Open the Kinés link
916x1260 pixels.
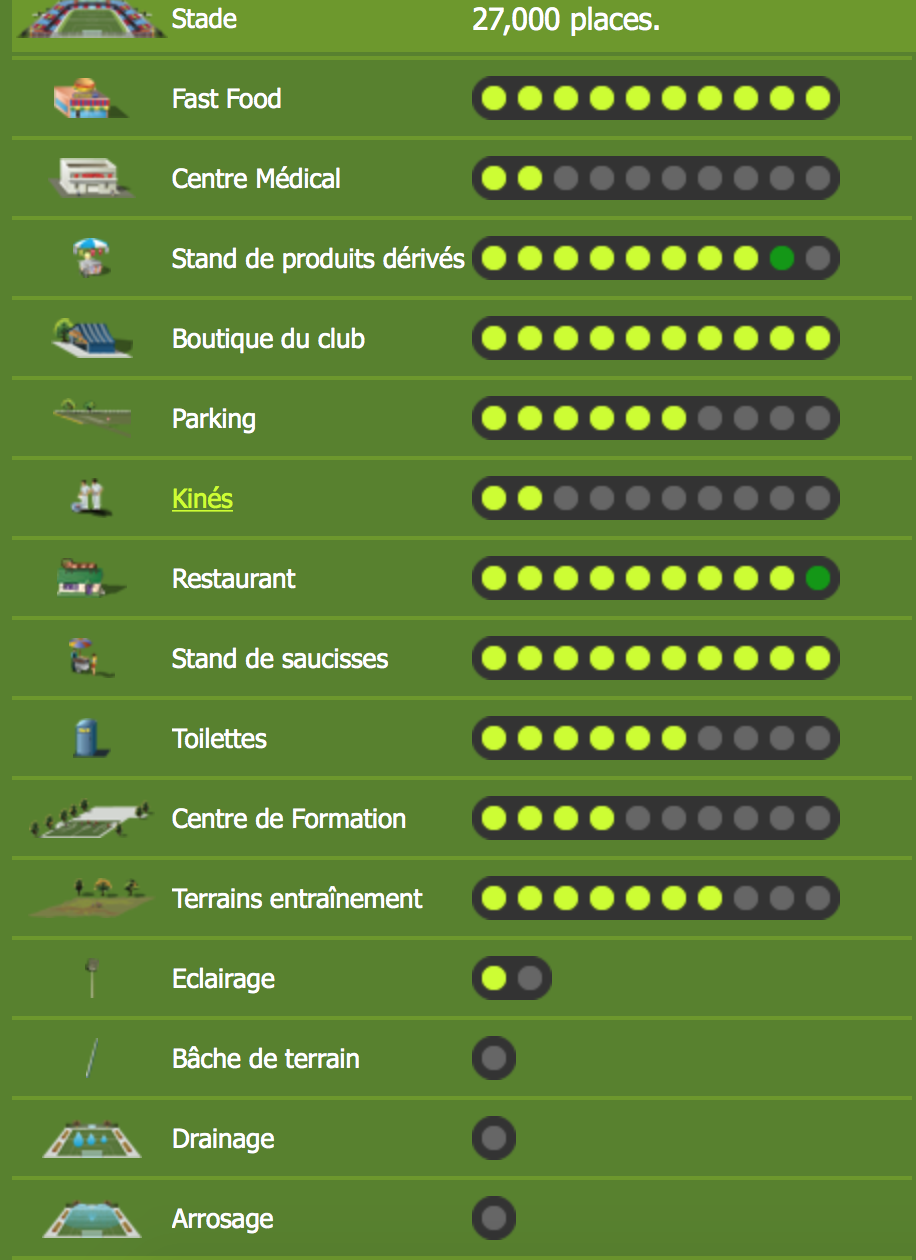click(202, 498)
